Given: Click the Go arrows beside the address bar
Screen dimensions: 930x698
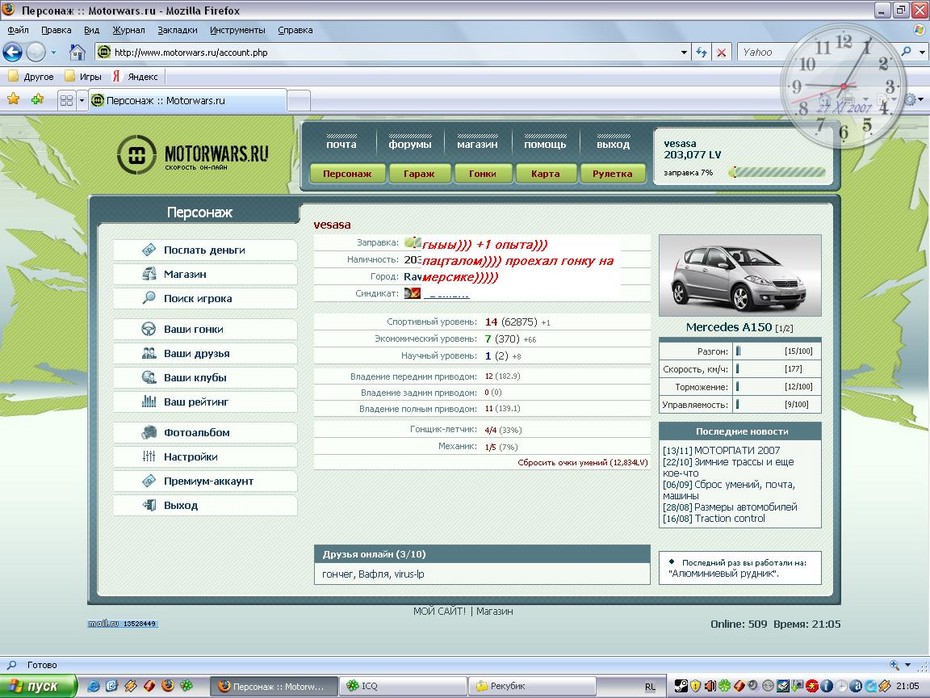Looking at the screenshot, I should (702, 52).
